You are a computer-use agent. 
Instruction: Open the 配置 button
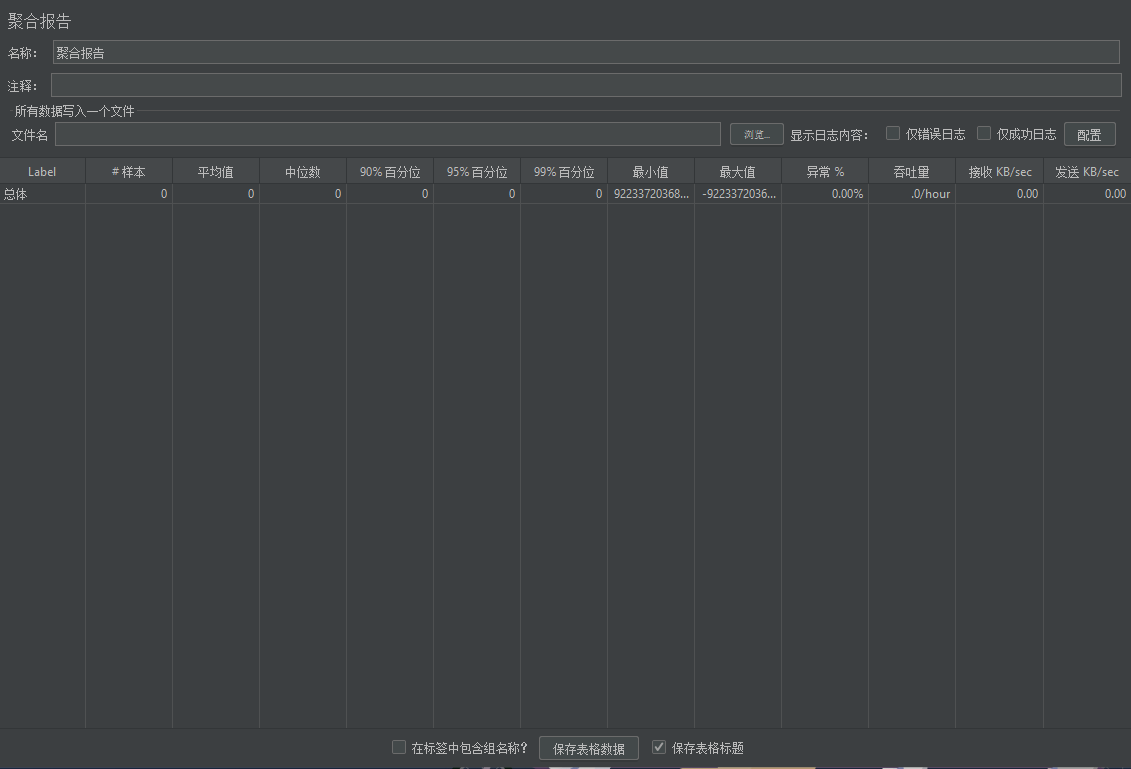click(x=1089, y=134)
